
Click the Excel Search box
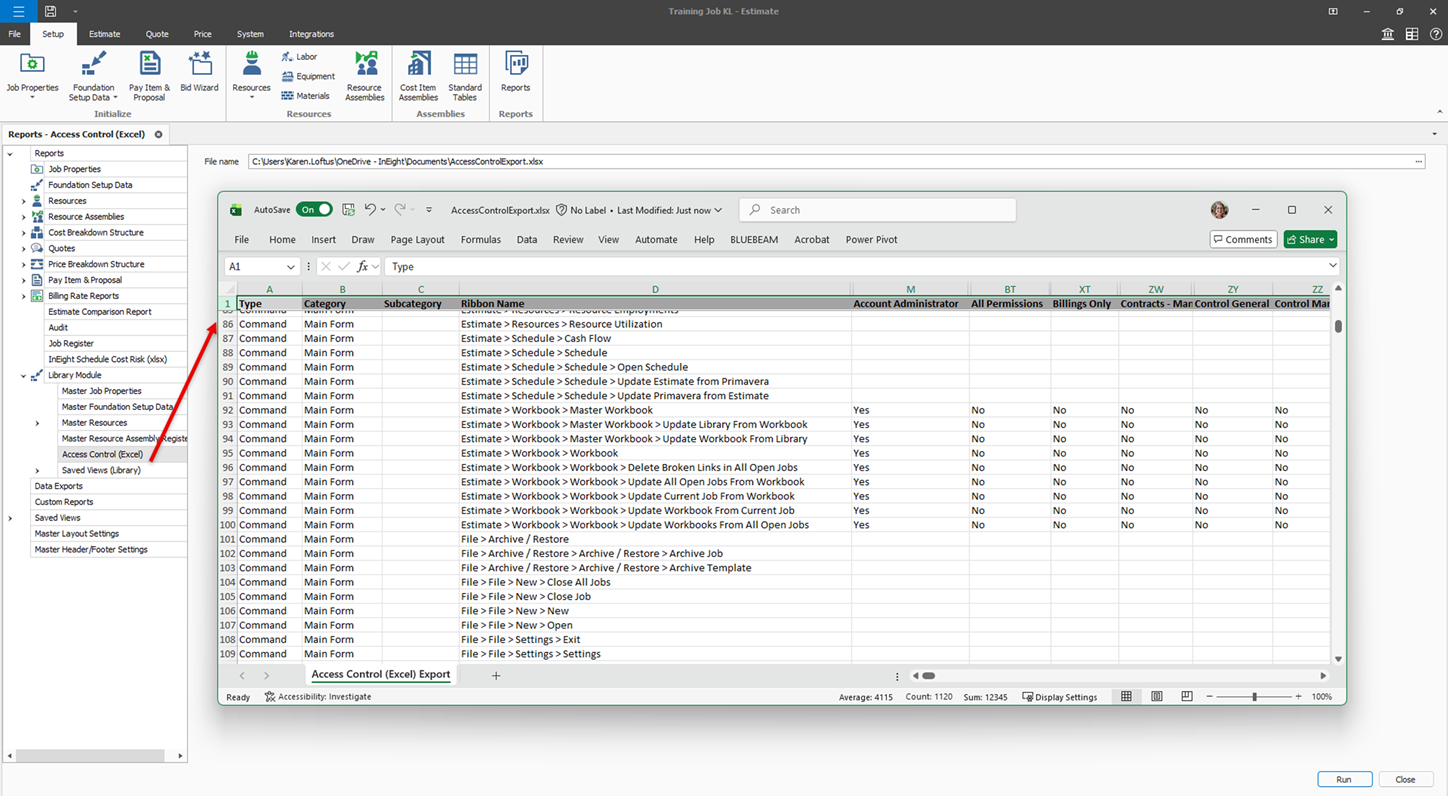pos(877,210)
